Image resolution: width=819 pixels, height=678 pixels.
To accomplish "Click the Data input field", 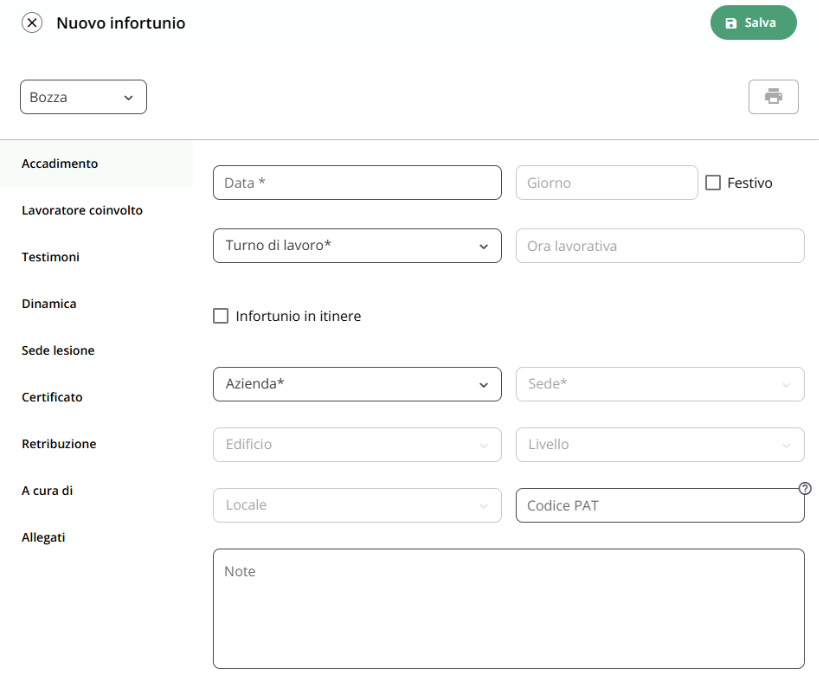I will (x=357, y=183).
